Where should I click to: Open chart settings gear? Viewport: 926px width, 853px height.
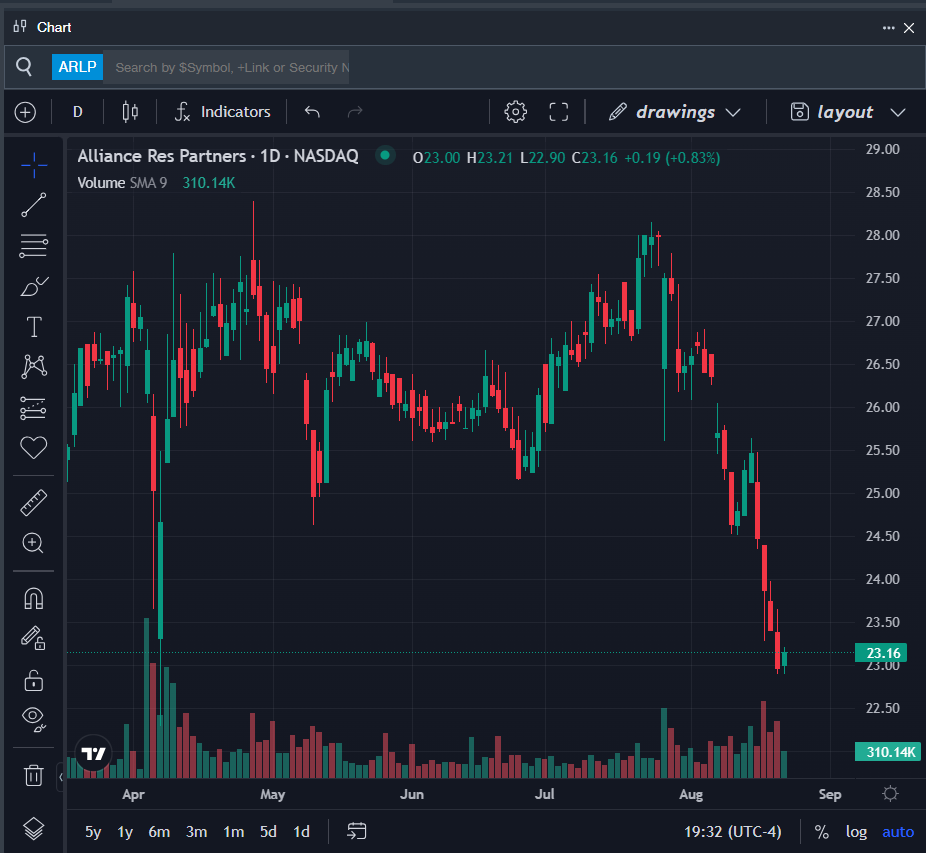516,112
